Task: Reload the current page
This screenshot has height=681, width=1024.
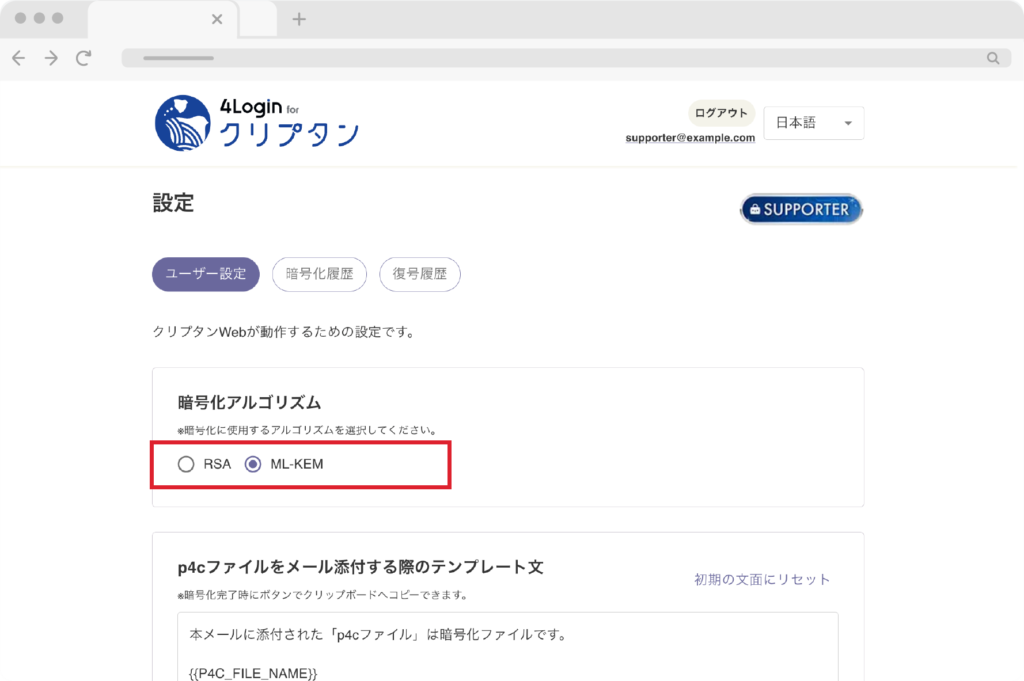Action: [x=84, y=58]
